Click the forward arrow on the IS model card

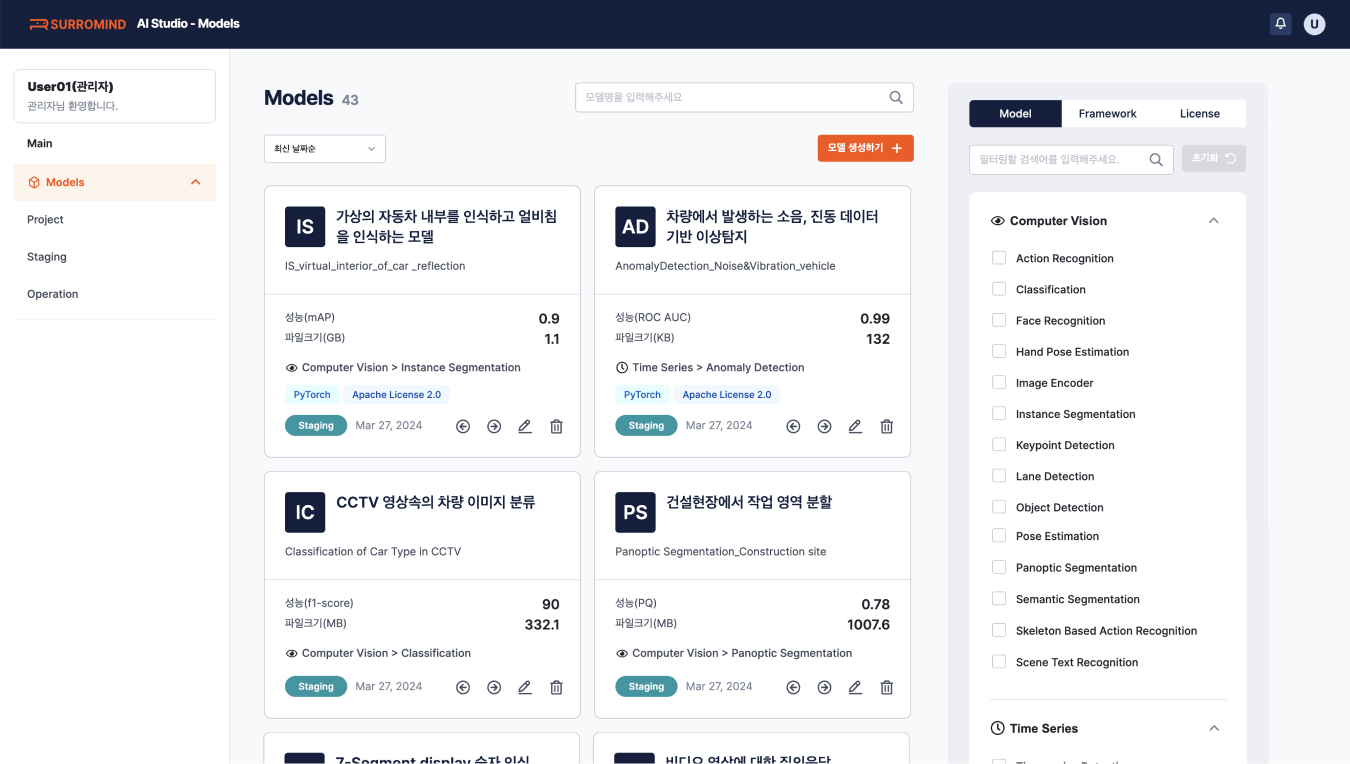493,426
